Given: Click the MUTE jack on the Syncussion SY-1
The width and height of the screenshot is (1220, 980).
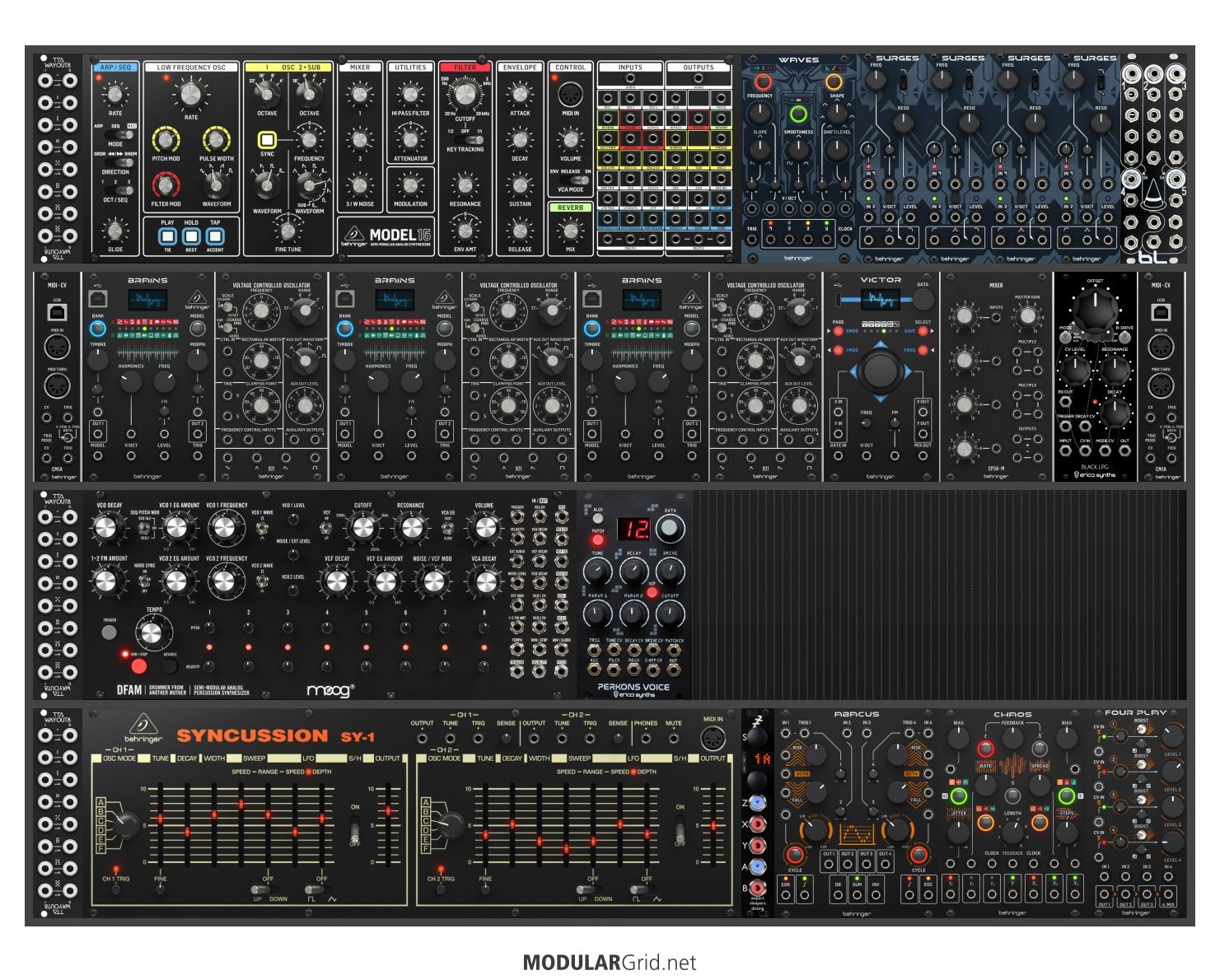Looking at the screenshot, I should (x=673, y=739).
